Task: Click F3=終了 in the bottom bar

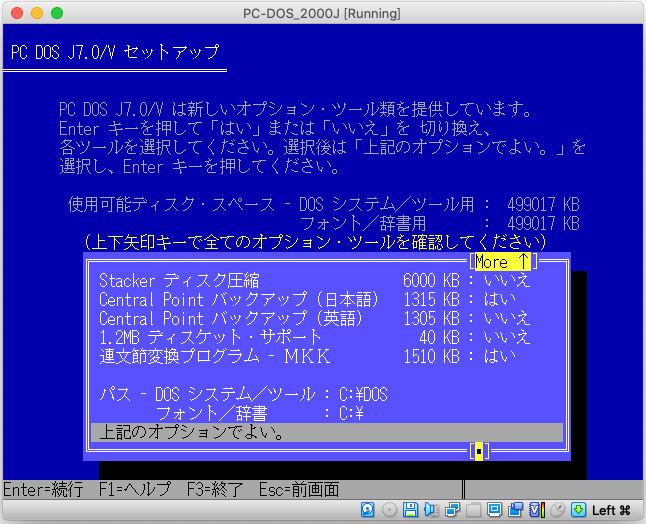Action: (215, 490)
